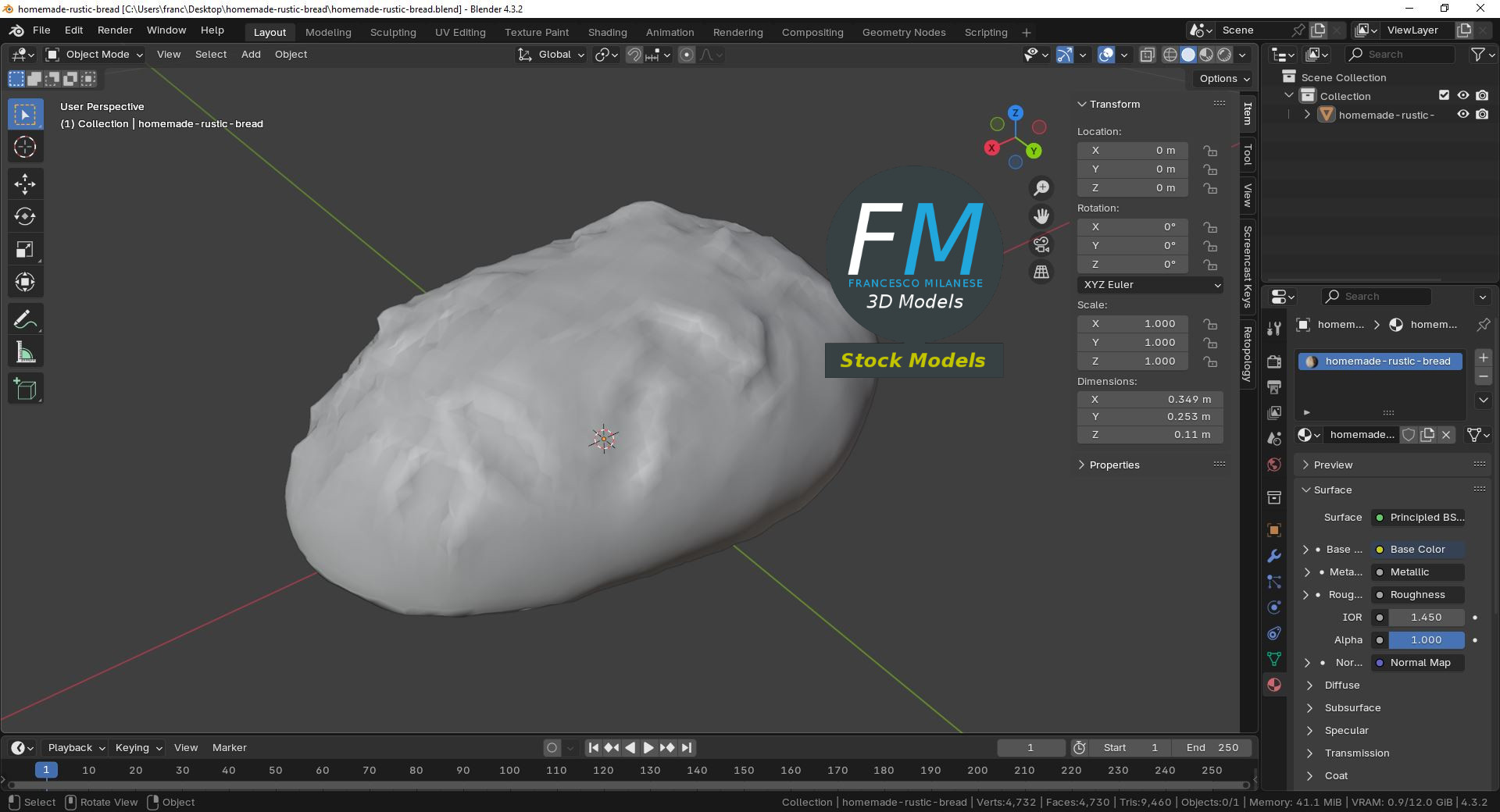Select the Move tool in the toolbar
Image resolution: width=1500 pixels, height=812 pixels.
pos(25,184)
